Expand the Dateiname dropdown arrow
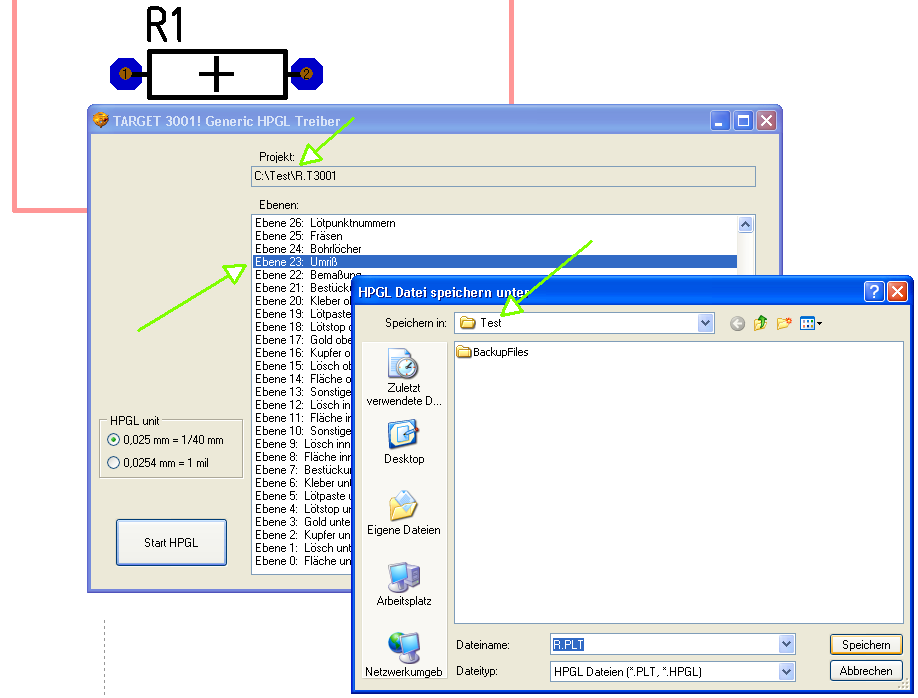The width and height of the screenshot is (918, 698). point(786,645)
